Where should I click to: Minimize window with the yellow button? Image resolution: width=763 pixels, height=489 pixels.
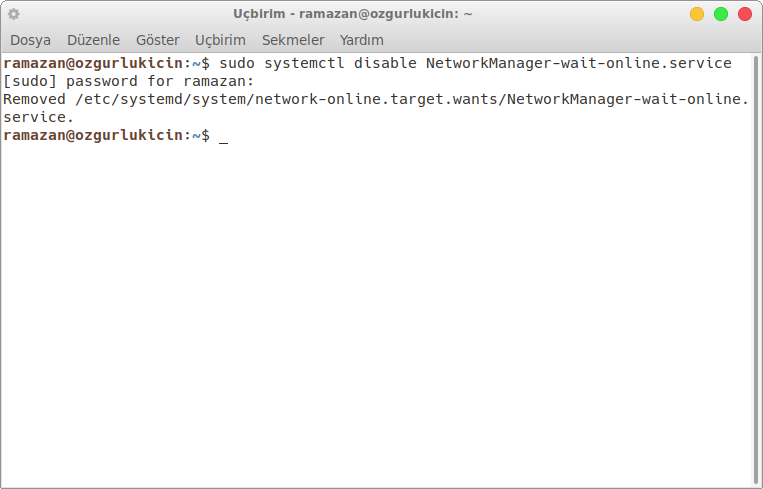(697, 14)
